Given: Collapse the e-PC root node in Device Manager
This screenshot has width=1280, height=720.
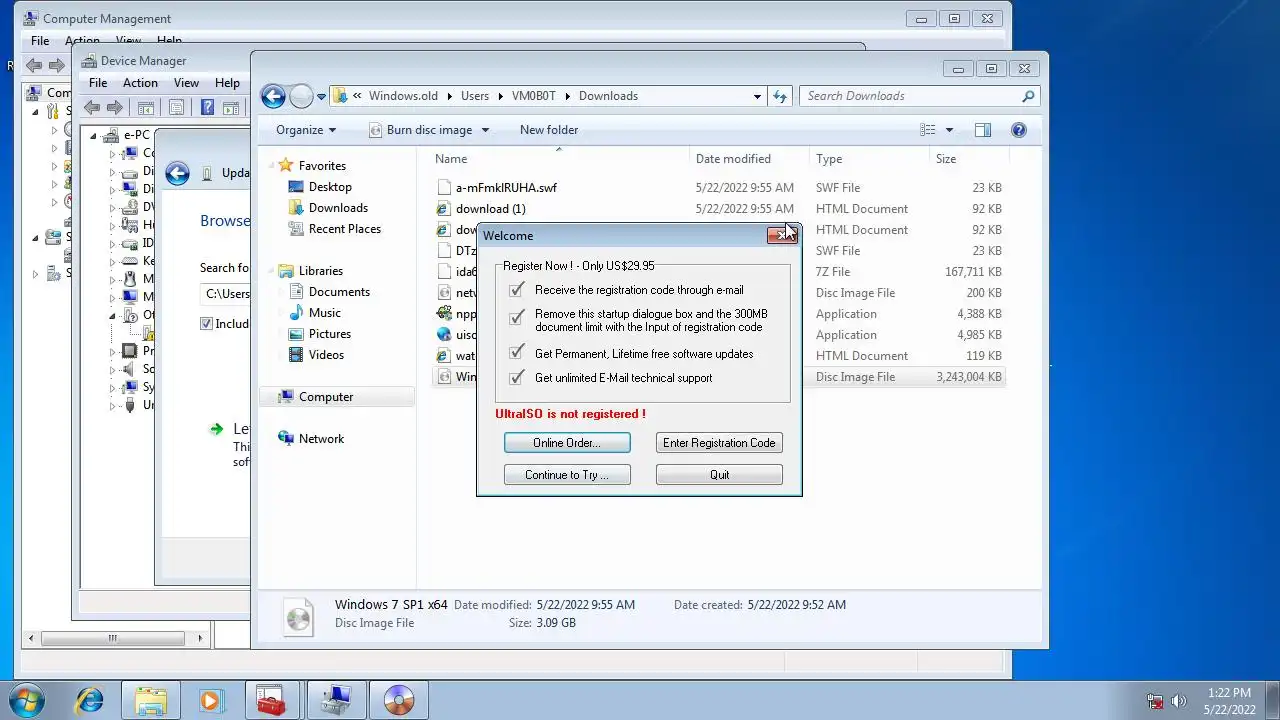Looking at the screenshot, I should (x=94, y=136).
